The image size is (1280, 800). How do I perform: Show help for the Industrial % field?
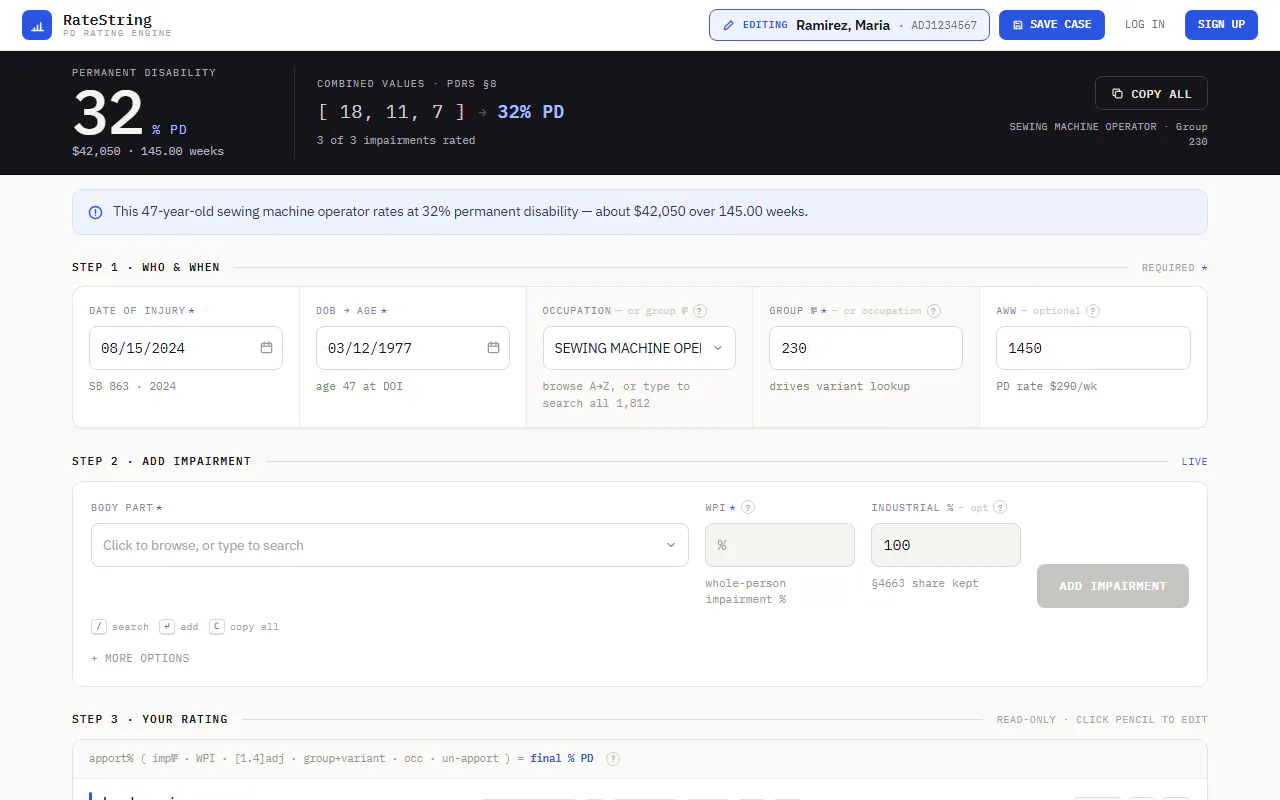(x=1000, y=508)
